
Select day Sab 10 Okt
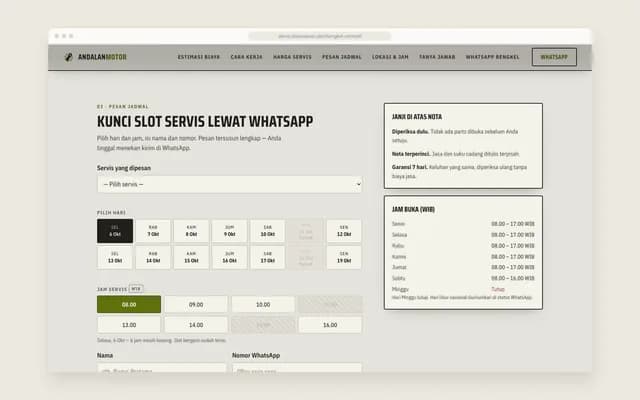tap(268, 231)
